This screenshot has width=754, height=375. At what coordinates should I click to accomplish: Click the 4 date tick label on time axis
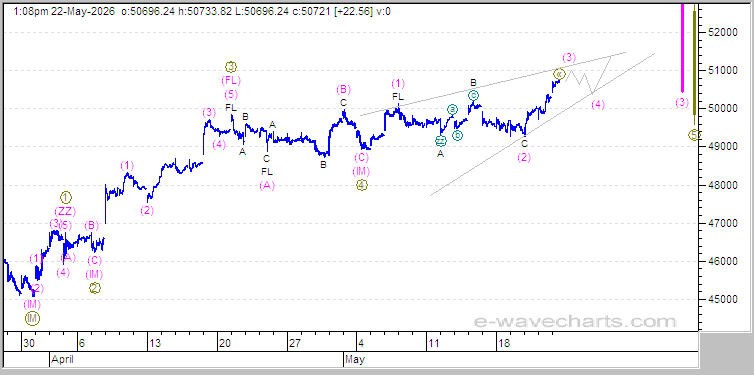pos(362,344)
